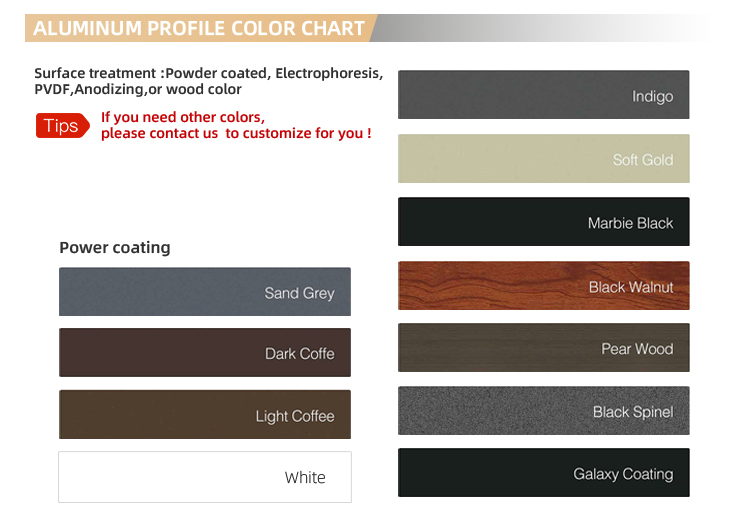Click the red Tips tag icon
The height and width of the screenshot is (526, 750).
[x=63, y=126]
